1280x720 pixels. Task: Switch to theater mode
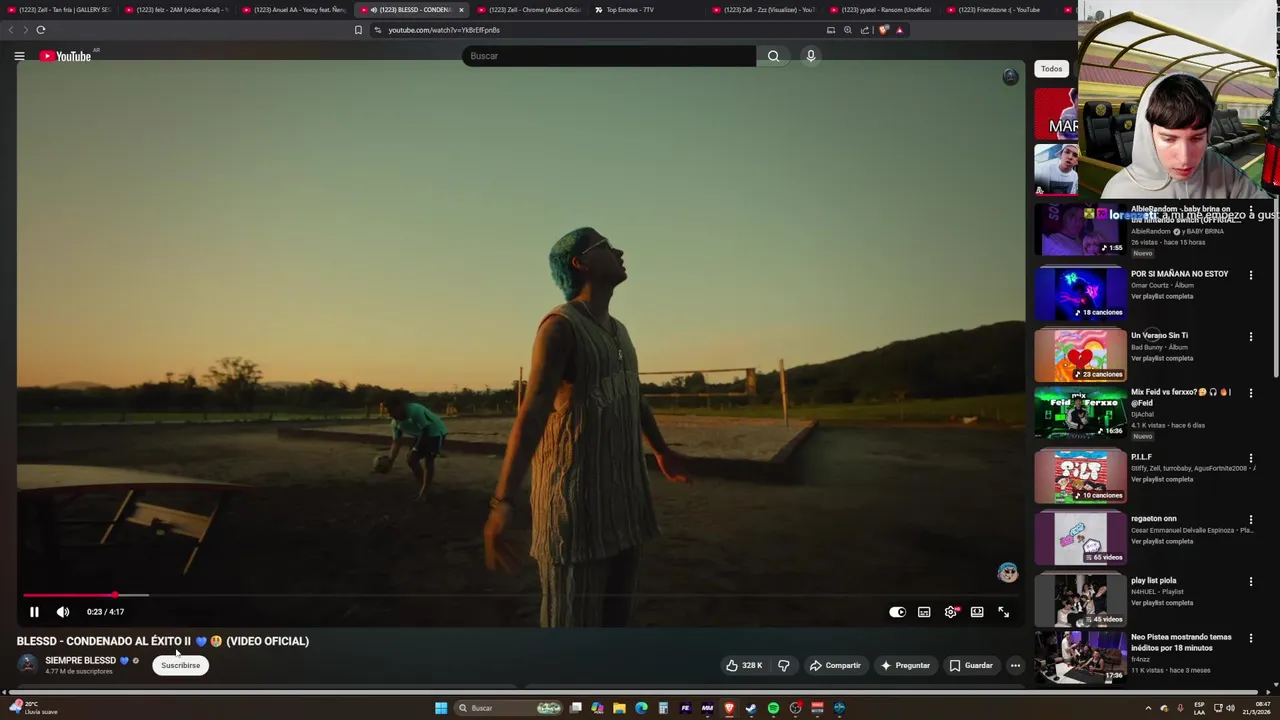977,612
